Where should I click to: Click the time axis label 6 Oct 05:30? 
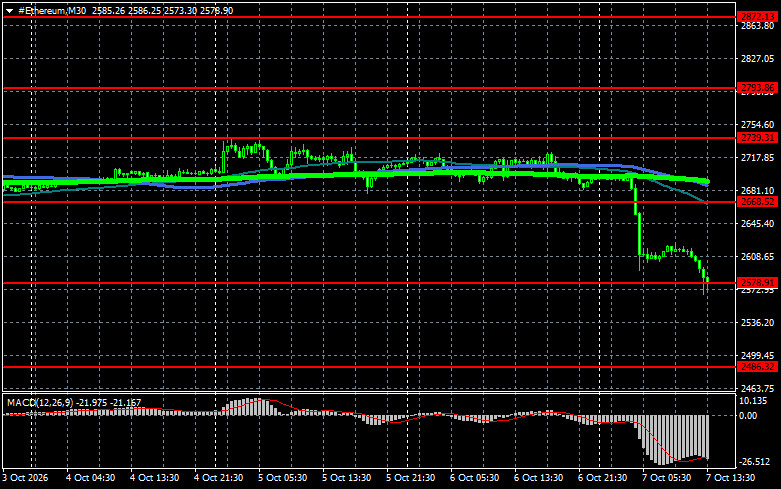tap(475, 478)
